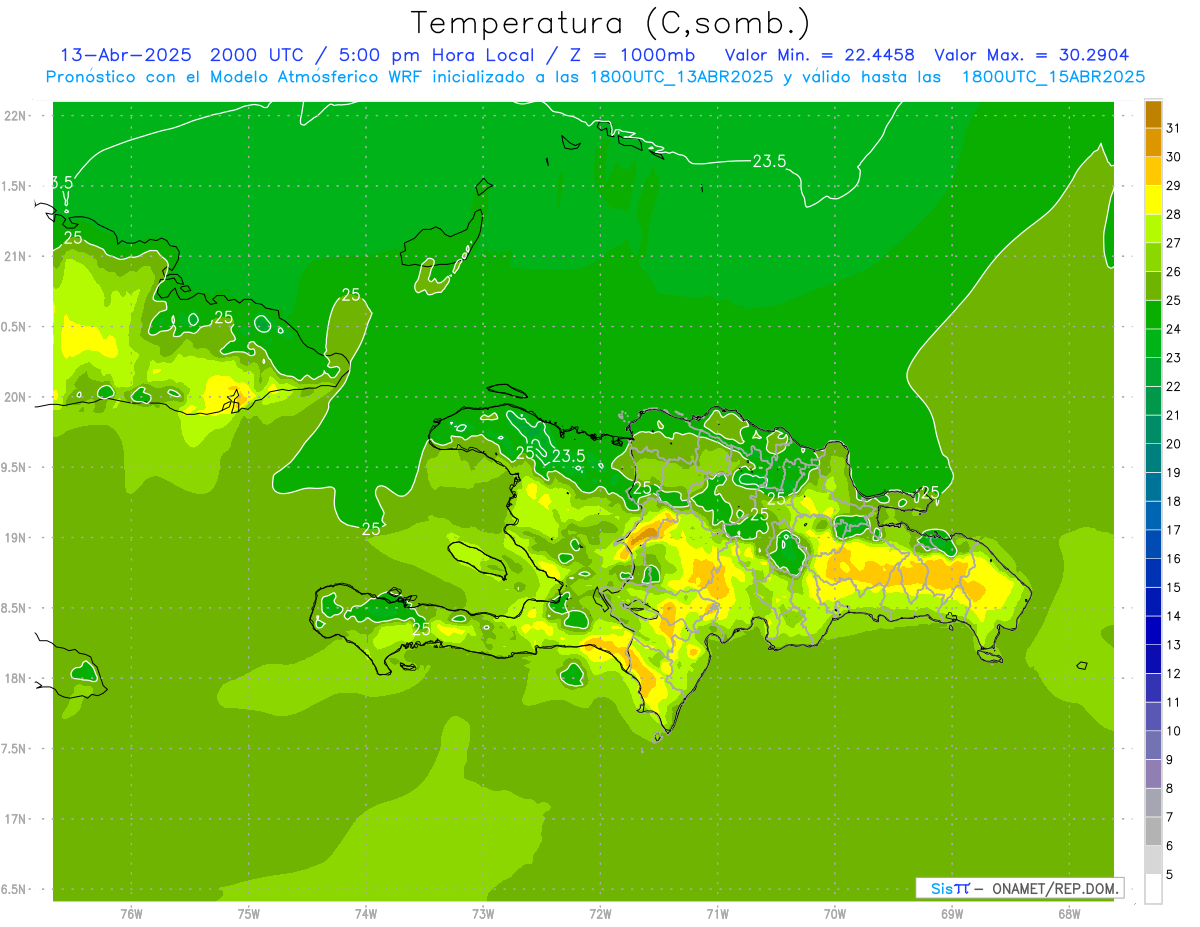The width and height of the screenshot is (1200, 927).
Task: Click the legend value "14"
Action: click(x=1173, y=616)
